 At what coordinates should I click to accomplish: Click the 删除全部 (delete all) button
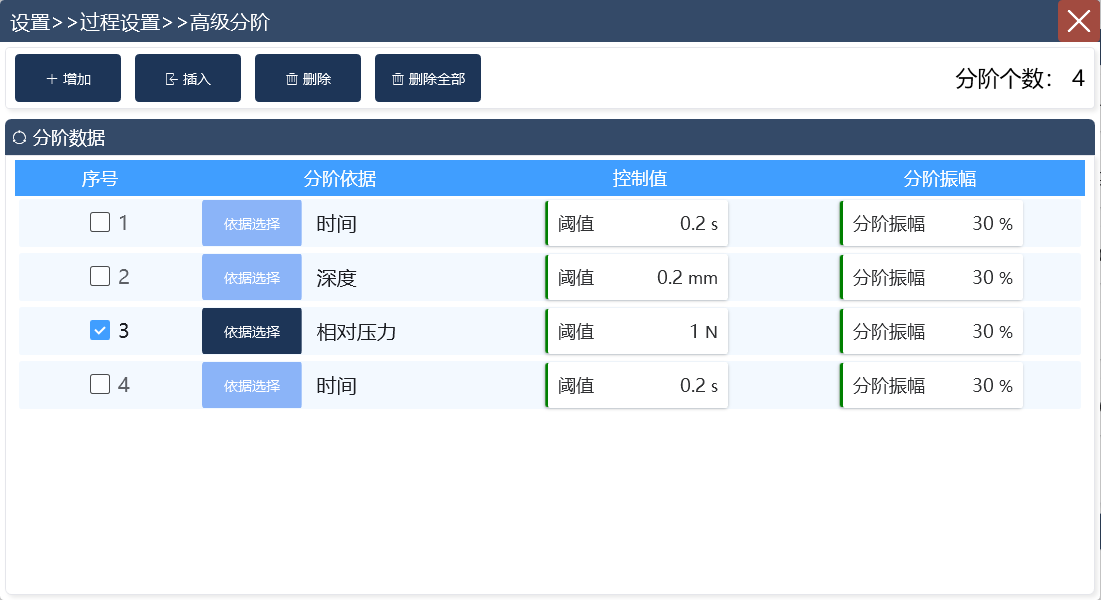tap(428, 78)
